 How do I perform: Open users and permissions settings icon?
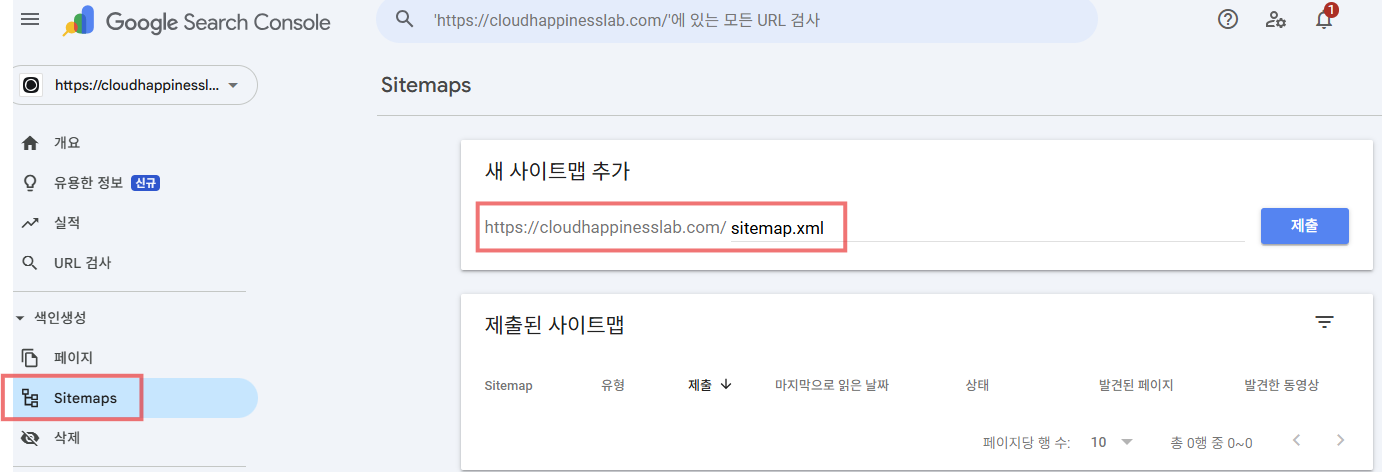1276,20
